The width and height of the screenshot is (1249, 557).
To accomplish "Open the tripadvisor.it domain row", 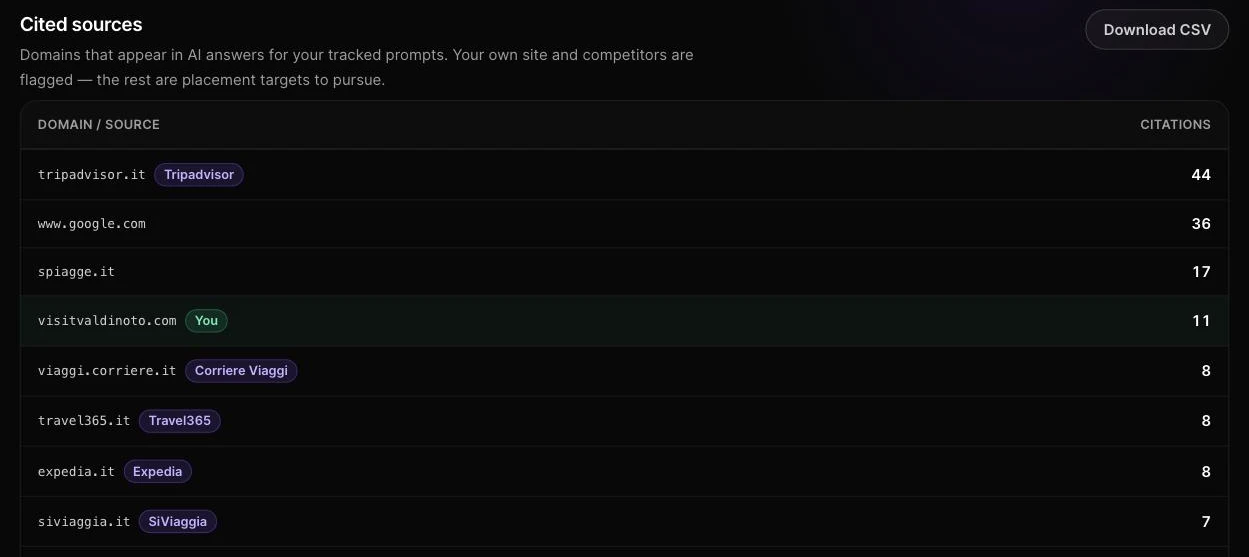I will 624,175.
